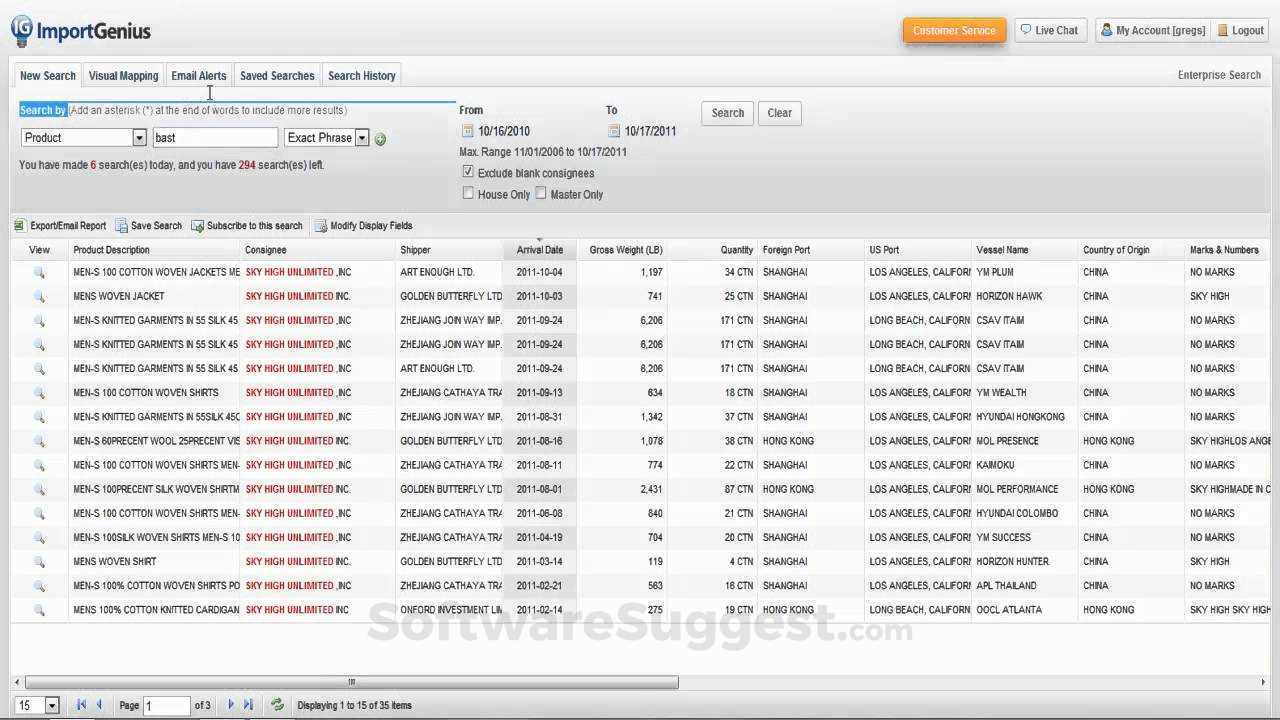The width and height of the screenshot is (1280, 720).
Task: Click the search term input containing bast
Action: pyautogui.click(x=215, y=137)
